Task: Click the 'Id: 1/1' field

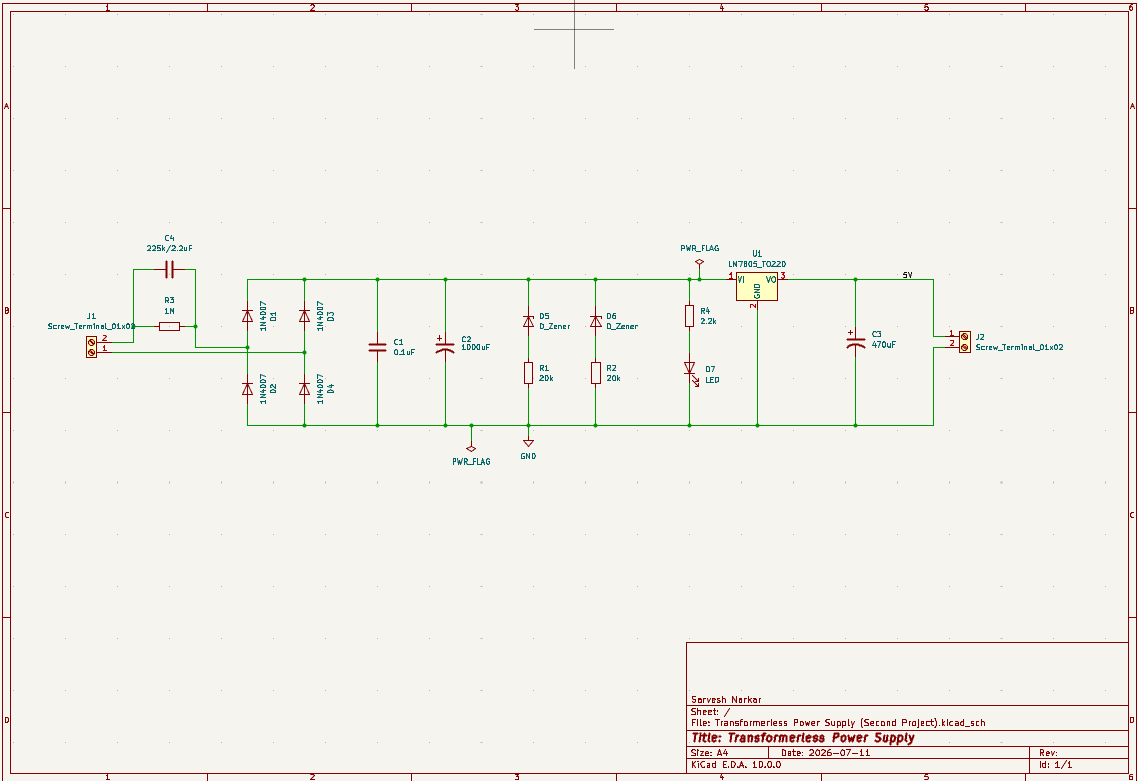Action: (x=1056, y=764)
